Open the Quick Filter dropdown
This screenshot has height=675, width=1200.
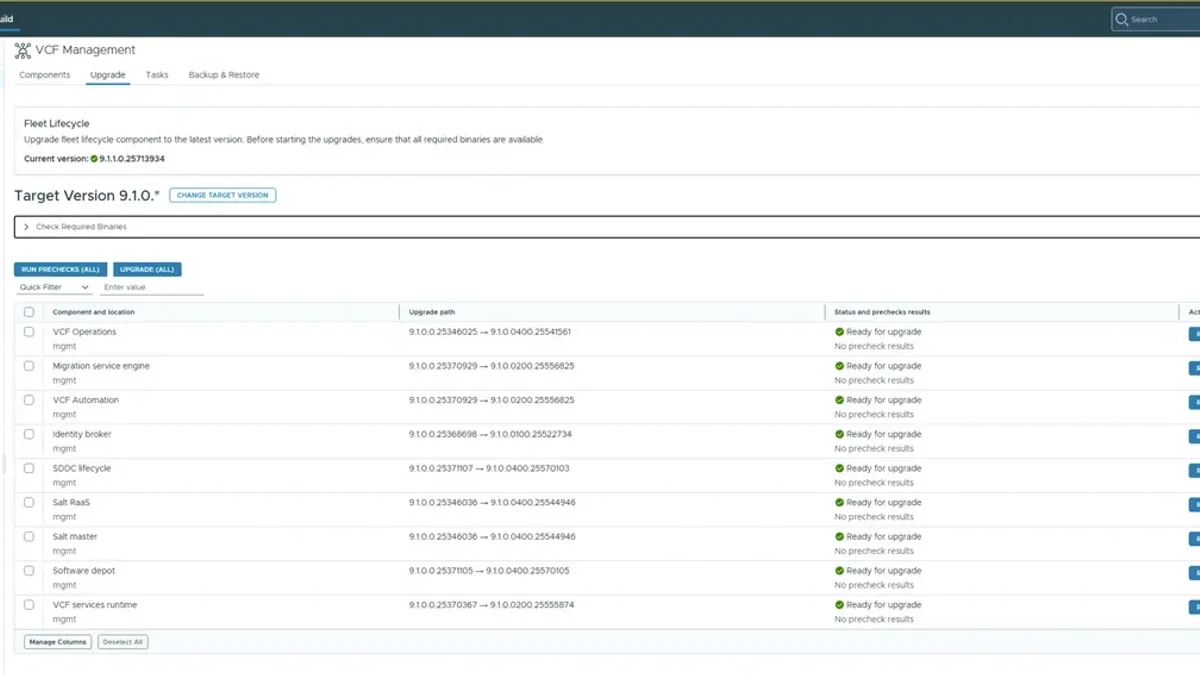click(54, 287)
